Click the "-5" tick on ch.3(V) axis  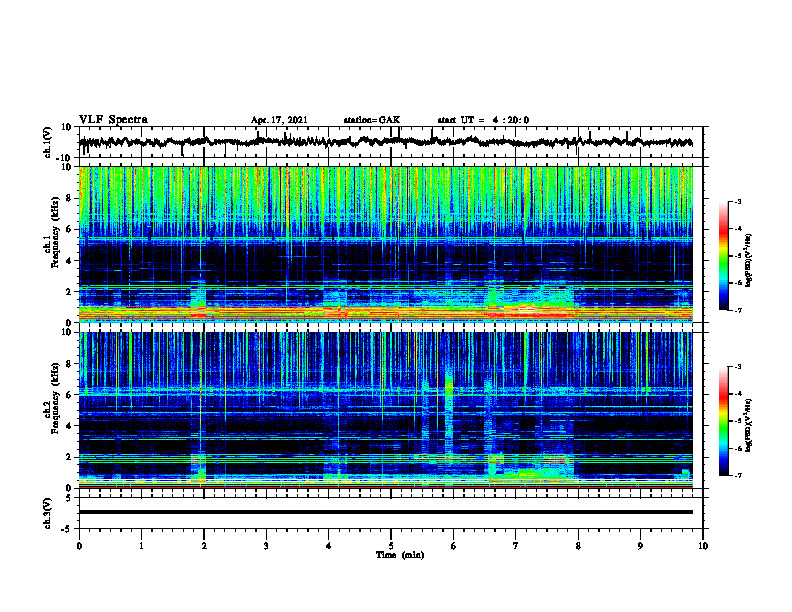click(67, 529)
